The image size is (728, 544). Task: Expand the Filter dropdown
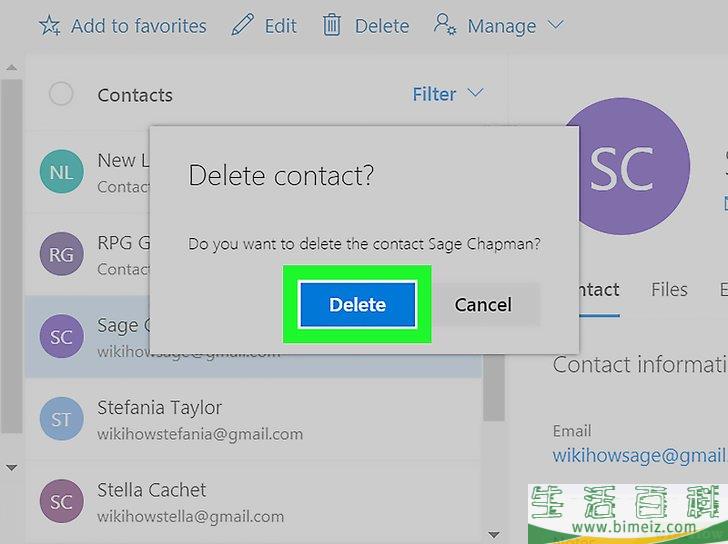coord(448,94)
